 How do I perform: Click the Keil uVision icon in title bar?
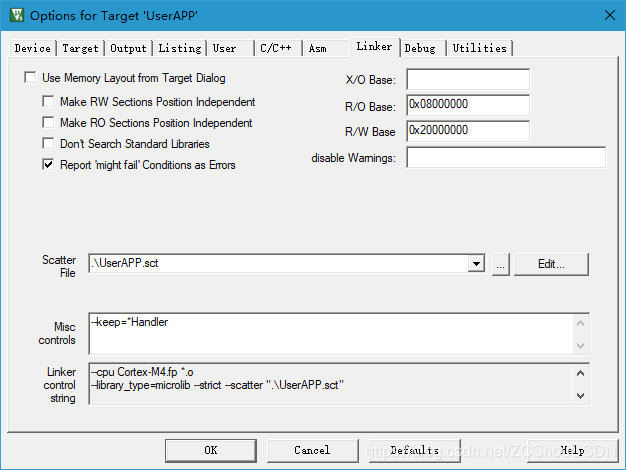pyautogui.click(x=17, y=16)
